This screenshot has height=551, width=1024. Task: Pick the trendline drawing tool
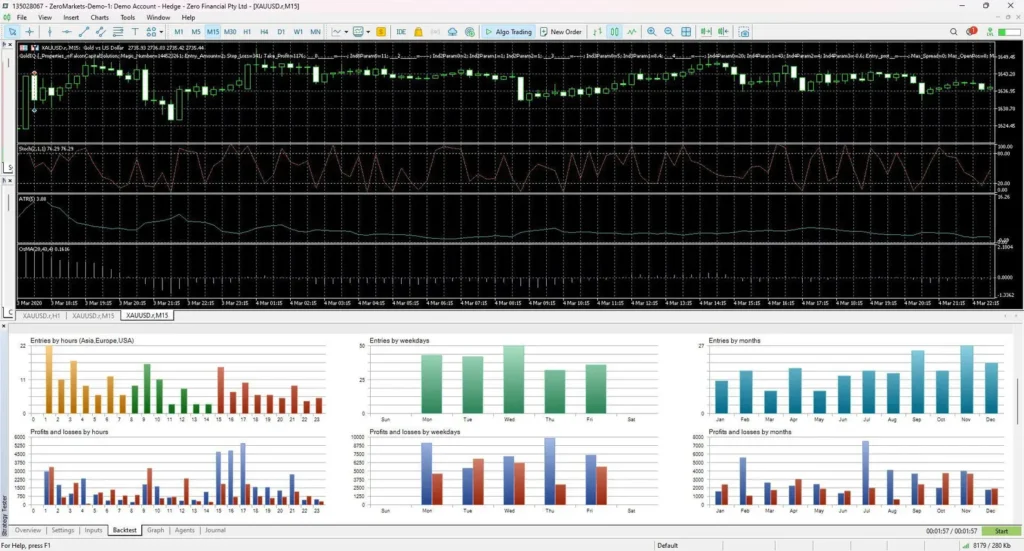click(x=84, y=32)
